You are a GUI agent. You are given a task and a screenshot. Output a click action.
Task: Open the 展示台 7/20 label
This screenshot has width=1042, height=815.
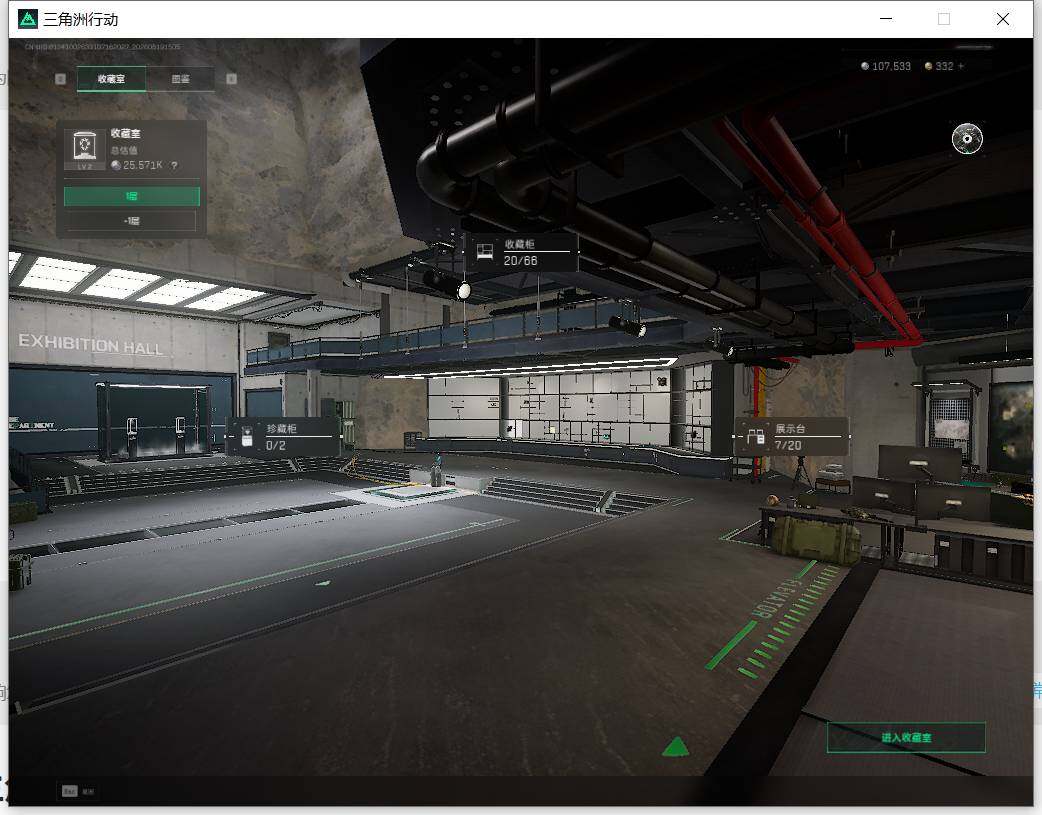[792, 437]
